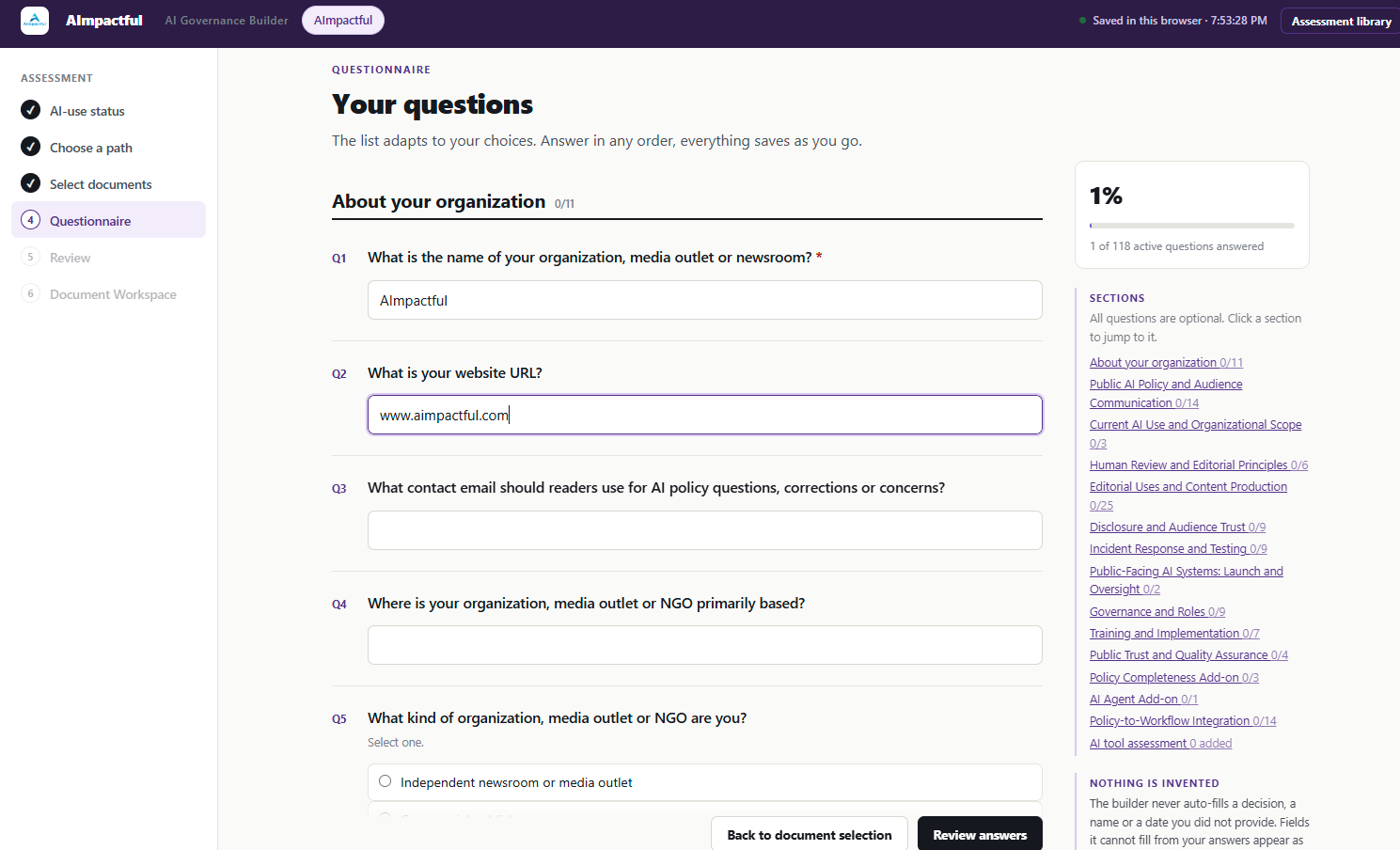Image resolution: width=1400 pixels, height=850 pixels.
Task: Jump to Current AI Use and Organizational Scope
Action: coord(1196,434)
